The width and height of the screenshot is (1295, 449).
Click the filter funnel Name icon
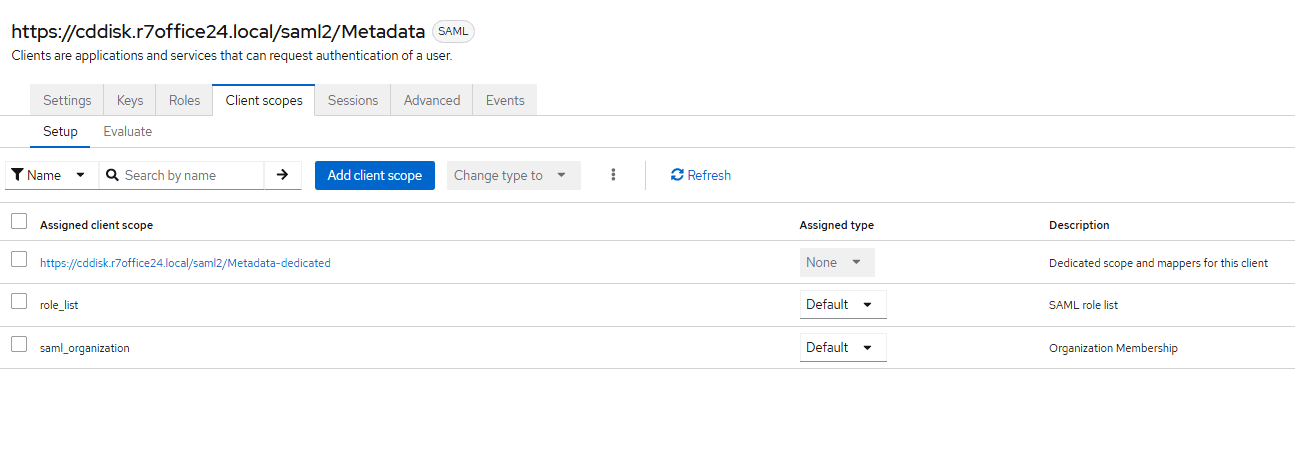pyautogui.click(x=18, y=175)
